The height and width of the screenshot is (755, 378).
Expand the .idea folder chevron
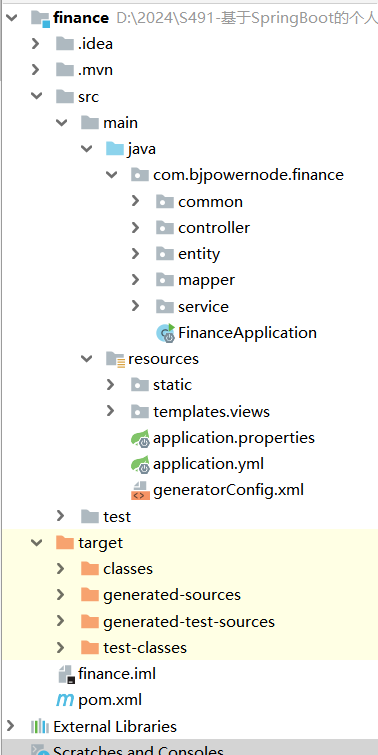pos(35,44)
